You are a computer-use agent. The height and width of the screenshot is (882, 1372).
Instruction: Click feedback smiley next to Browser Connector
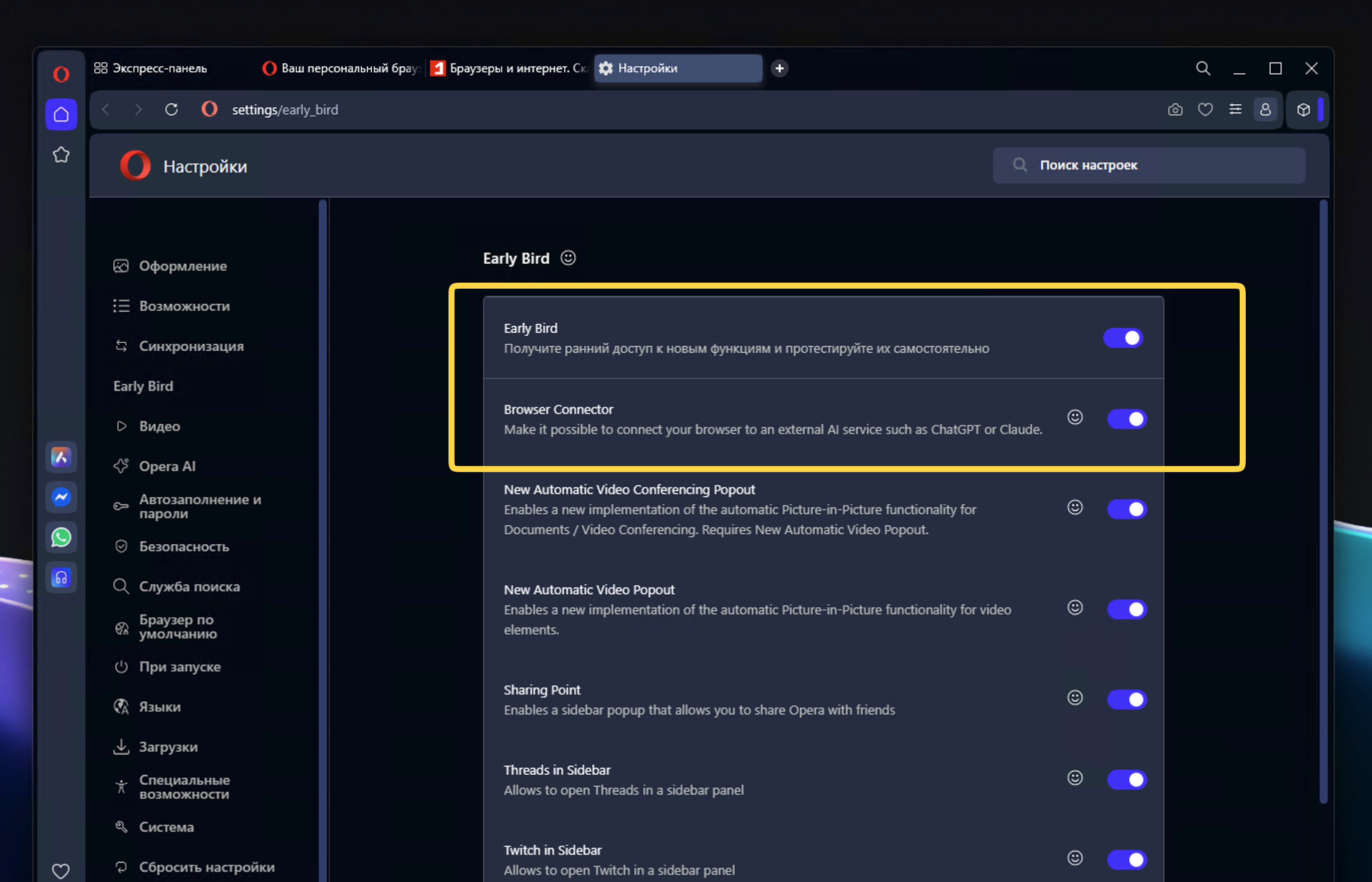pyautogui.click(x=1075, y=417)
